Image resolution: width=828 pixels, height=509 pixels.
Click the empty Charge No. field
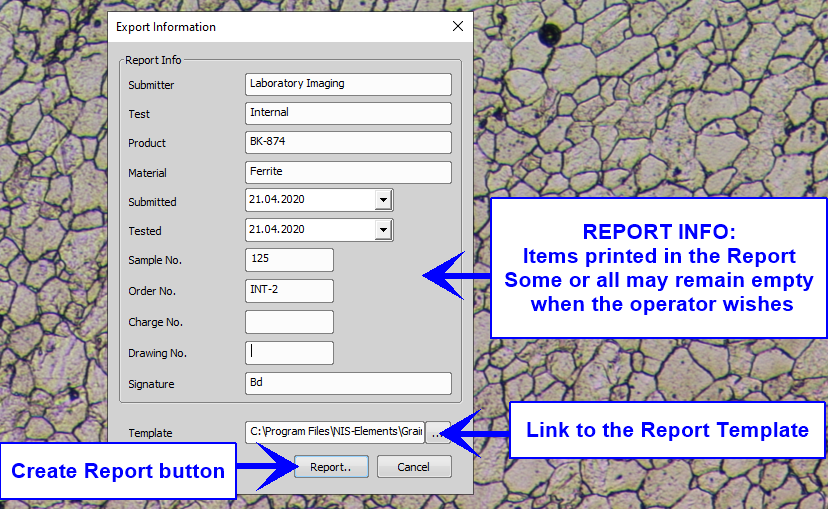coord(288,322)
